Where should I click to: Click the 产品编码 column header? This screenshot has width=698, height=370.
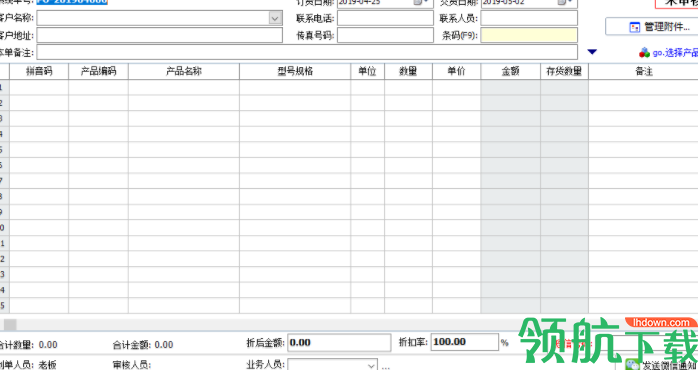[98, 72]
